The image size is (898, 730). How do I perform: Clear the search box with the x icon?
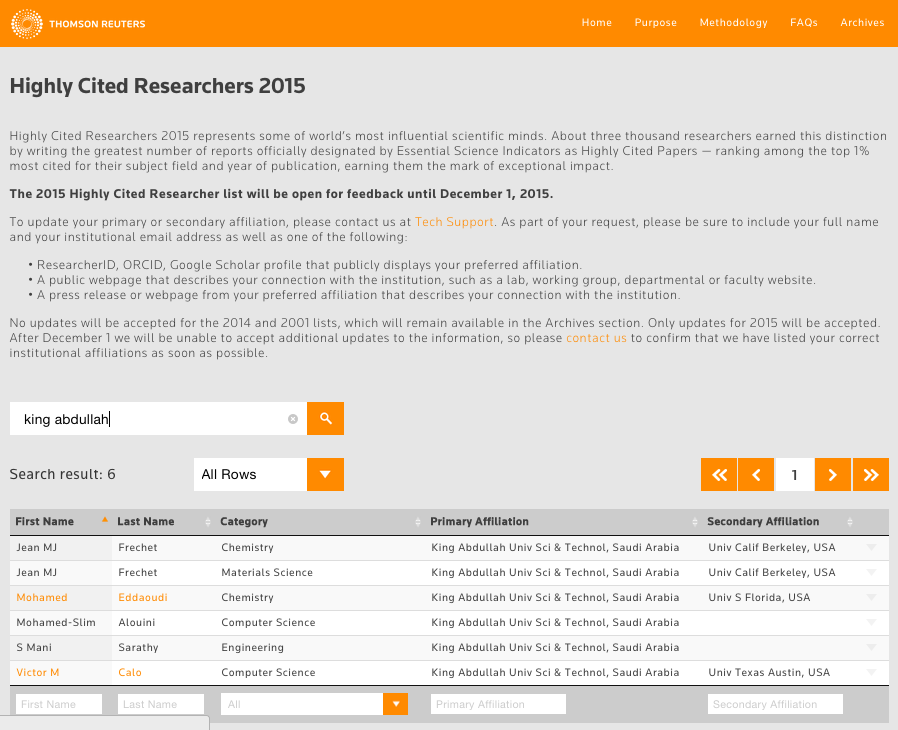pos(293,419)
